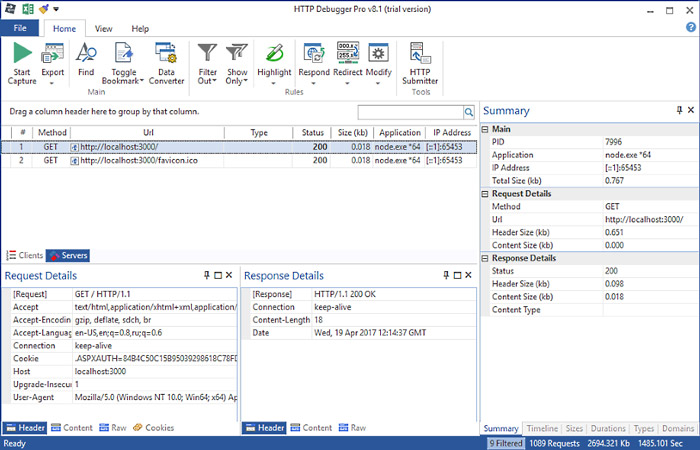Click the Toggle Bookmark icon
The height and width of the screenshot is (450, 700).
click(123, 53)
